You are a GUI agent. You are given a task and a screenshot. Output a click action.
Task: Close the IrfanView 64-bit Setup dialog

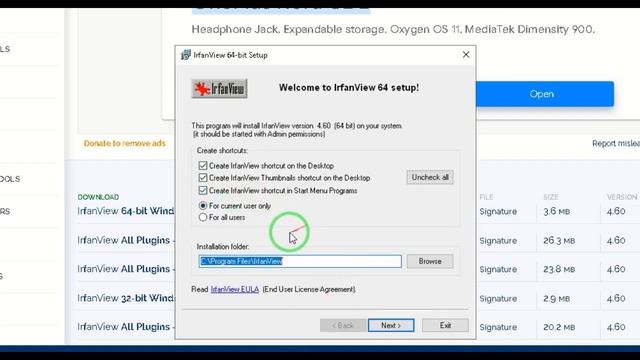click(466, 55)
